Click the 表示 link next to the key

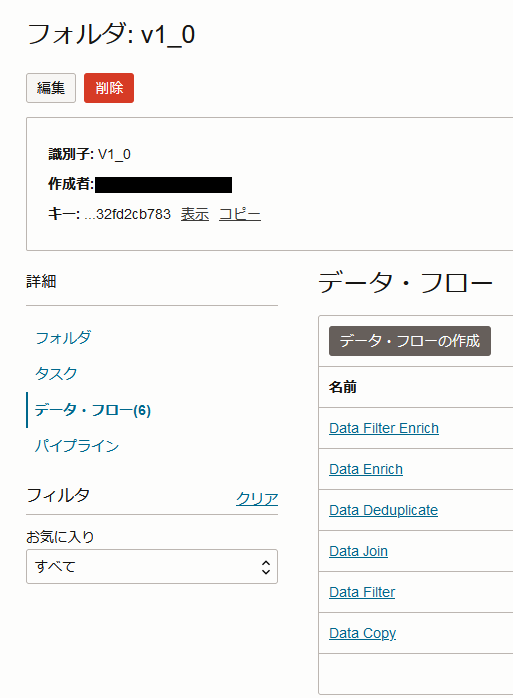click(x=195, y=215)
